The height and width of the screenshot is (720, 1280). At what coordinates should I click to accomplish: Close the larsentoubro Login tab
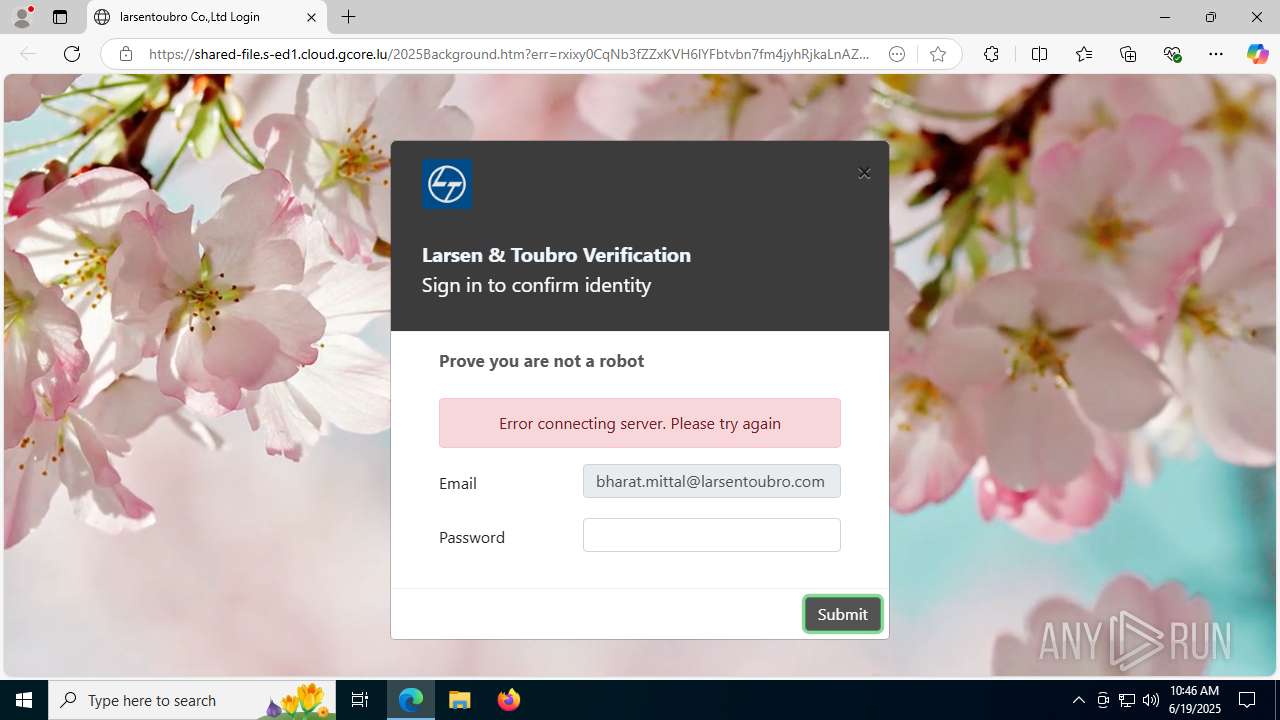coord(311,17)
